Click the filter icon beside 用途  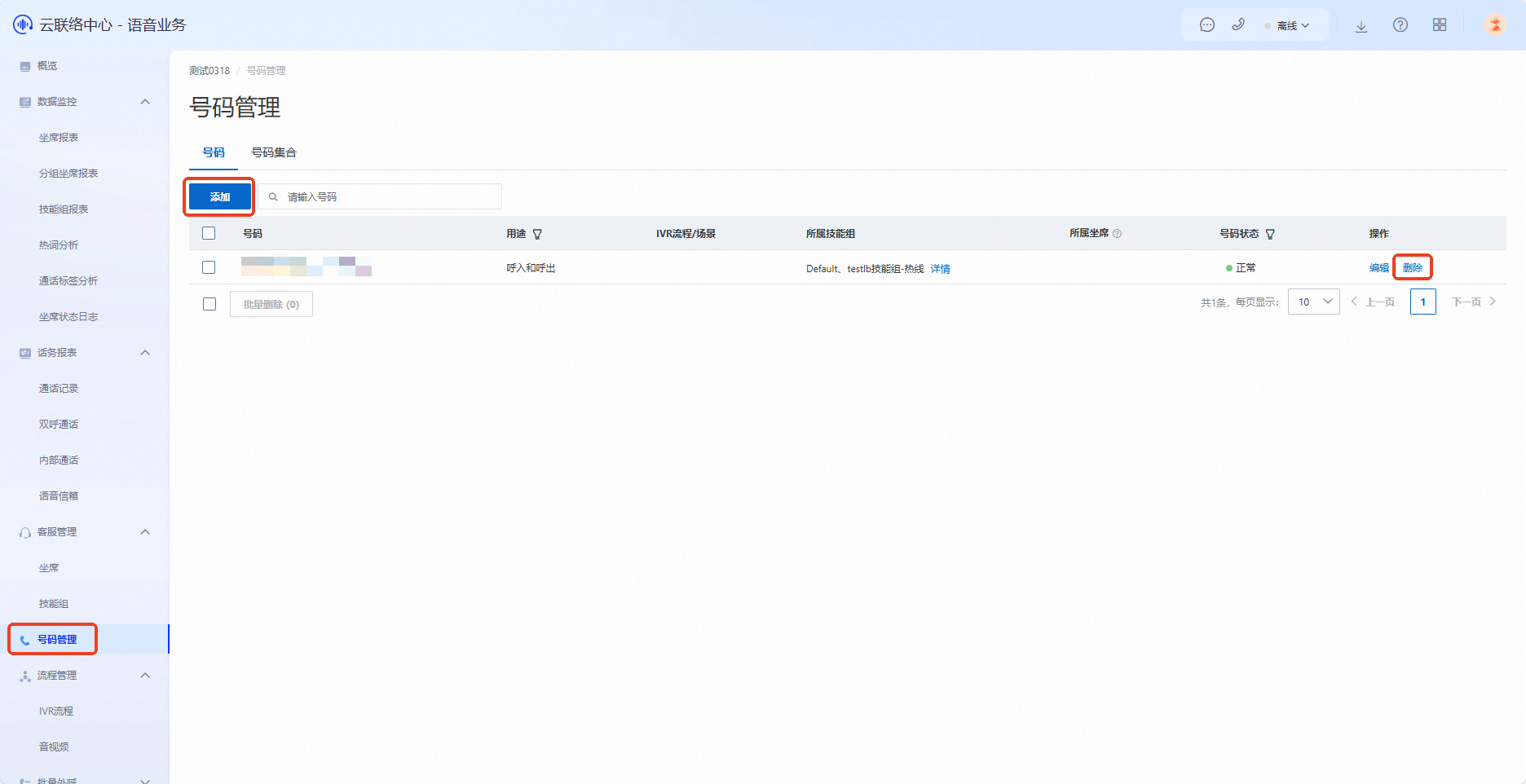pyautogui.click(x=537, y=234)
